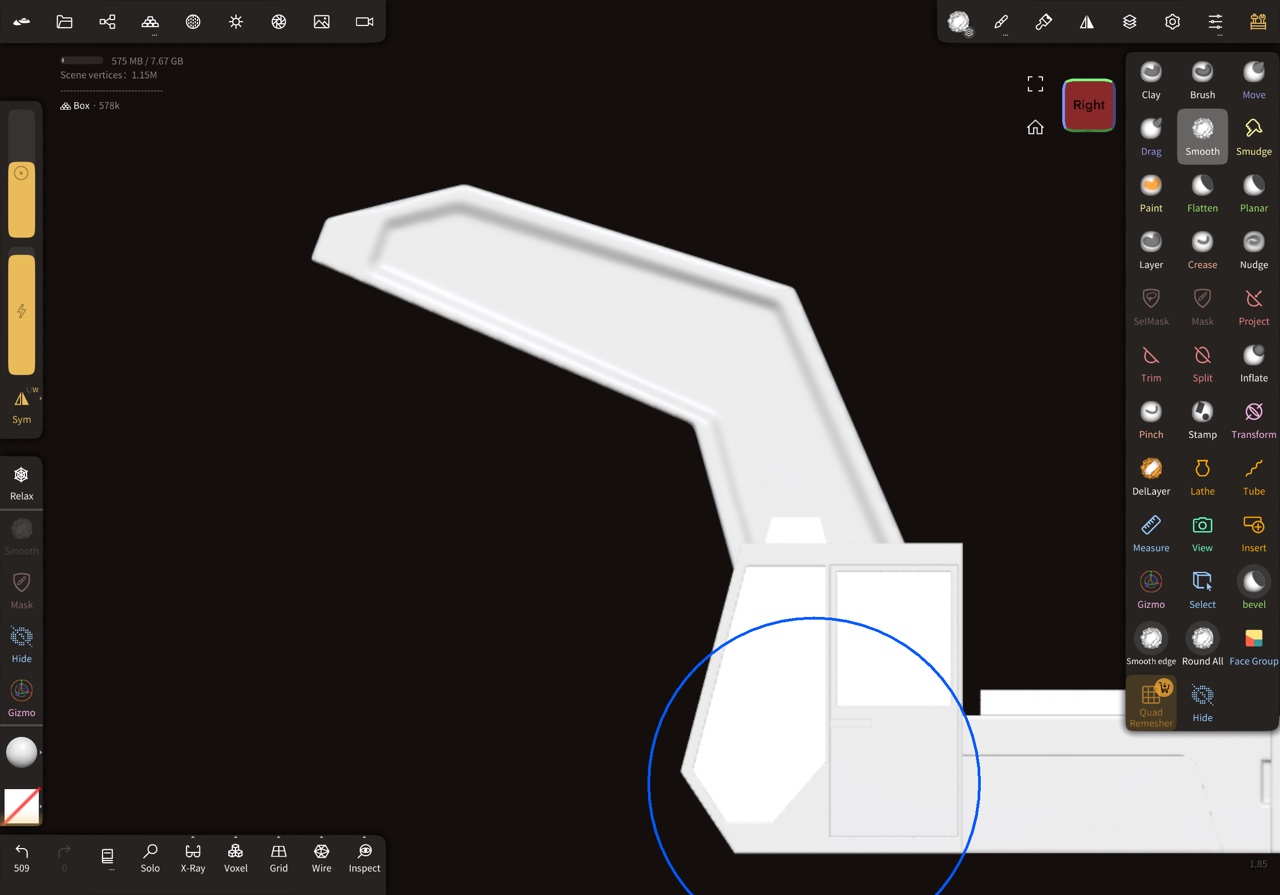
Task: Select the Planar tool
Action: [x=1254, y=193]
